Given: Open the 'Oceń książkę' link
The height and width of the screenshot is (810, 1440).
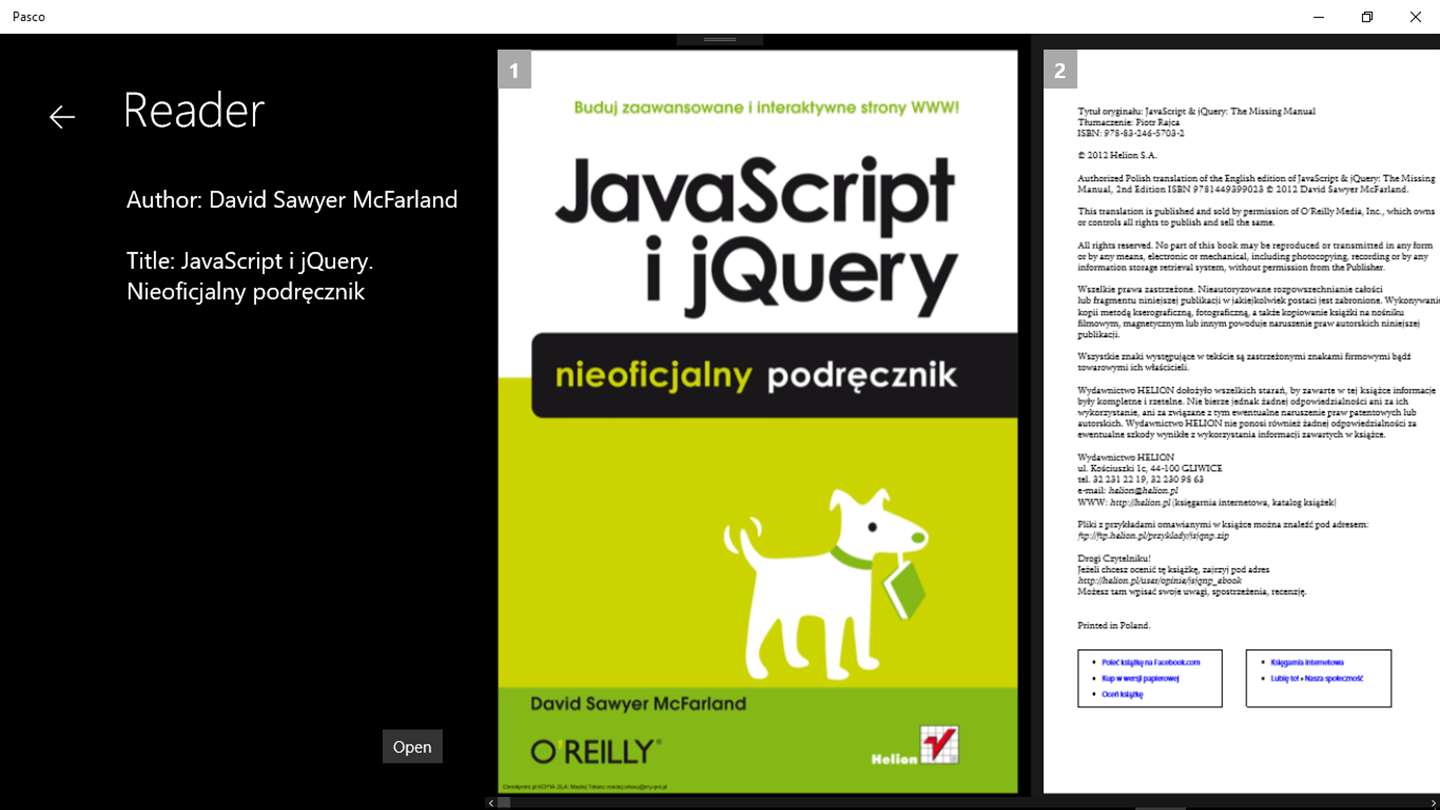Looking at the screenshot, I should click(x=1122, y=694).
